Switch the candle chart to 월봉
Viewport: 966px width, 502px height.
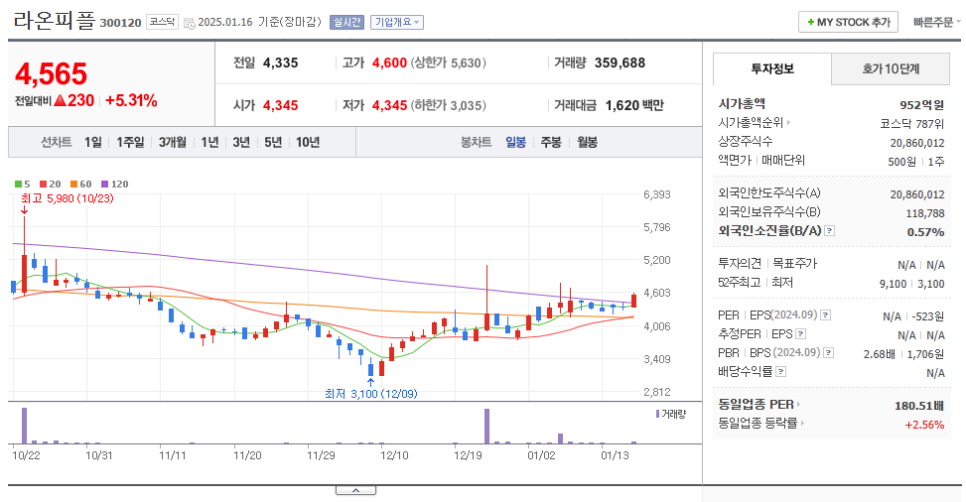click(586, 142)
